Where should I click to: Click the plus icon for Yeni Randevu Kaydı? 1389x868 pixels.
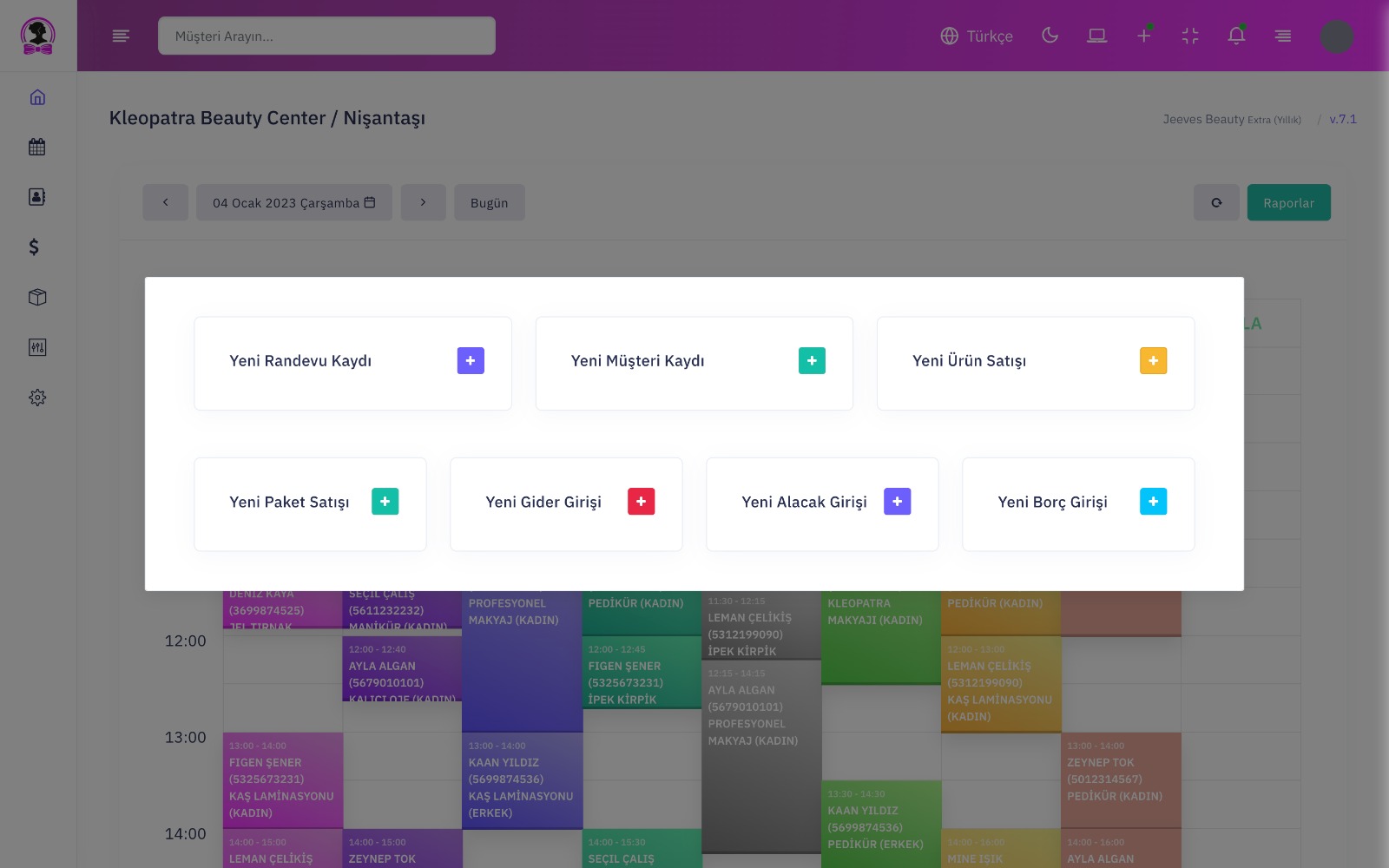(470, 361)
